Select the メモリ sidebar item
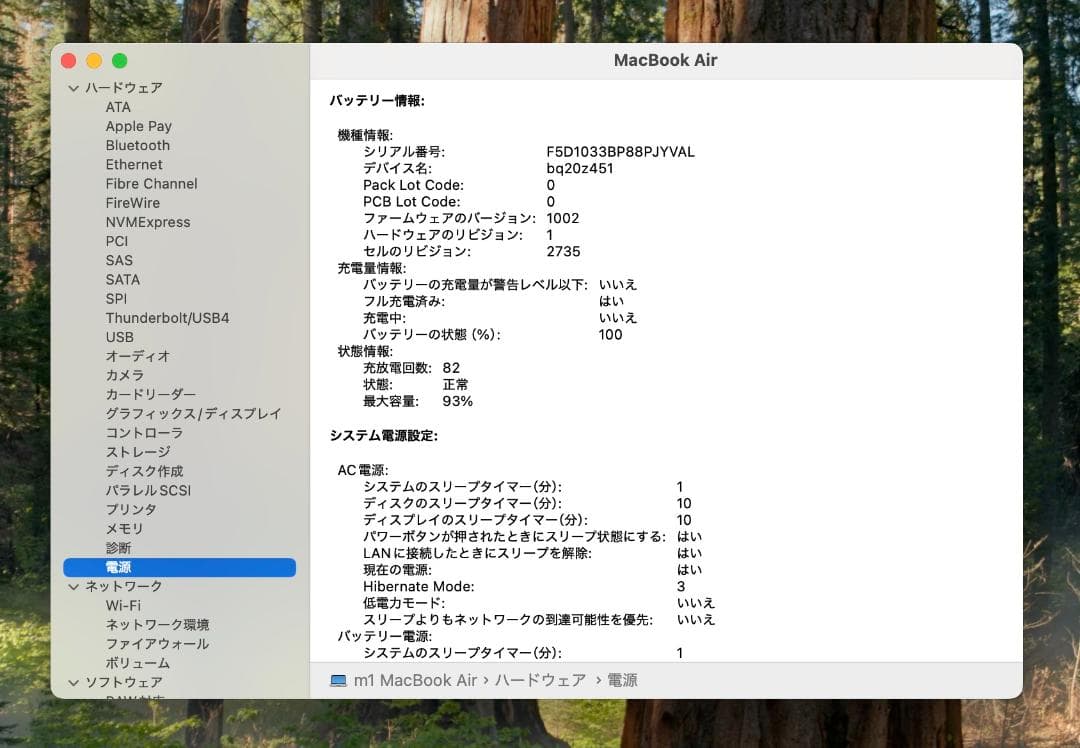1080x748 pixels. (122, 528)
